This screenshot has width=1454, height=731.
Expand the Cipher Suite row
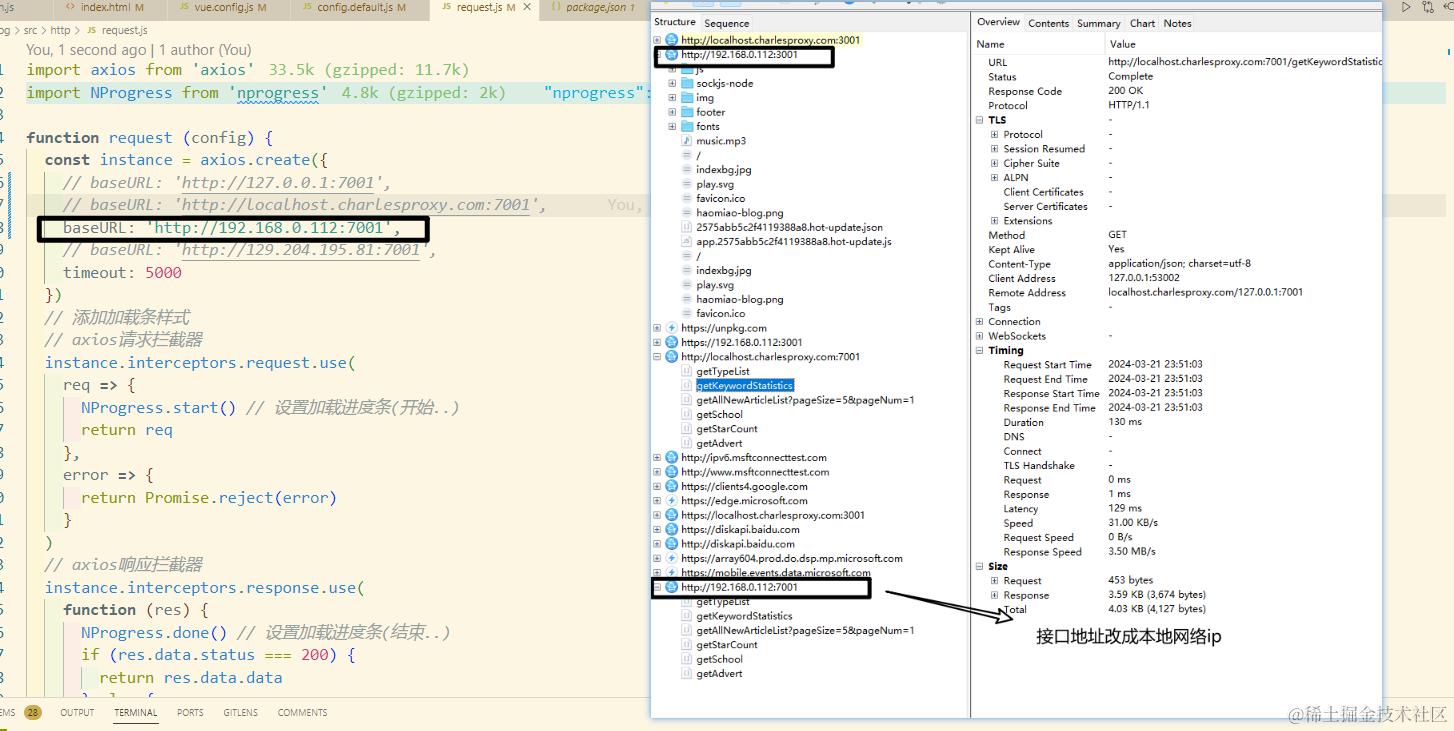[995, 163]
